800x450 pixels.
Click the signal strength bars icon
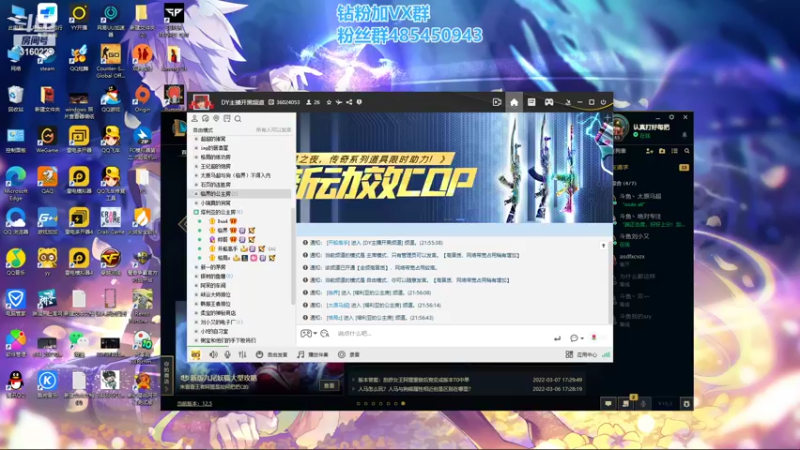[x=606, y=354]
